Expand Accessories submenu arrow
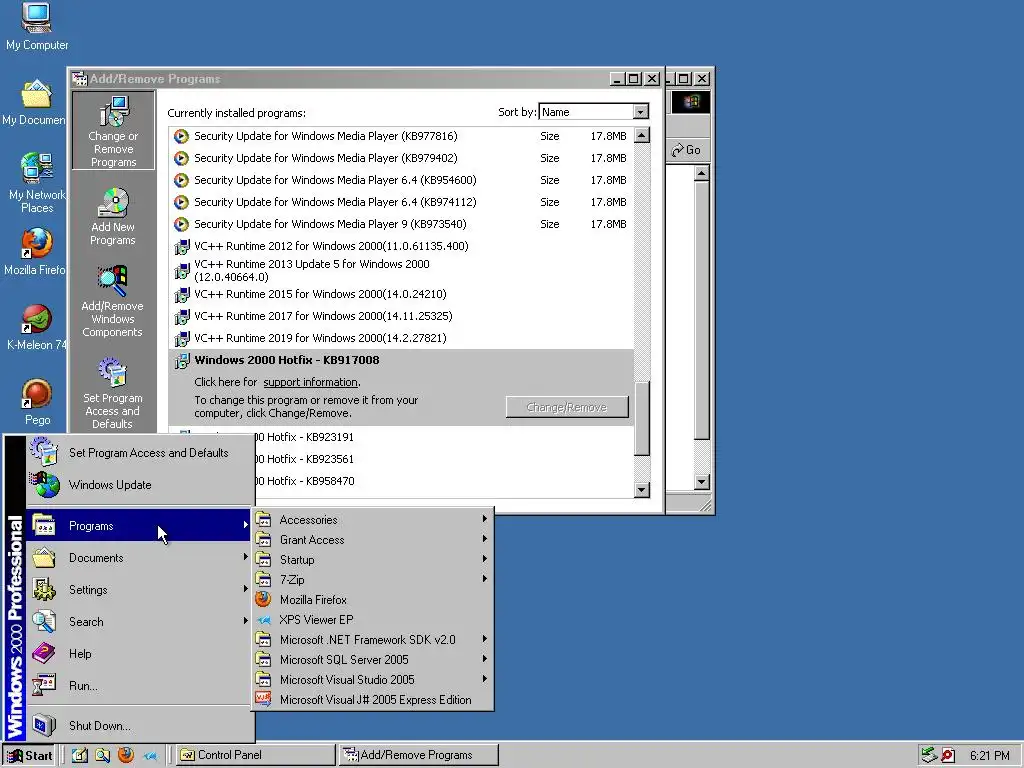 point(485,519)
